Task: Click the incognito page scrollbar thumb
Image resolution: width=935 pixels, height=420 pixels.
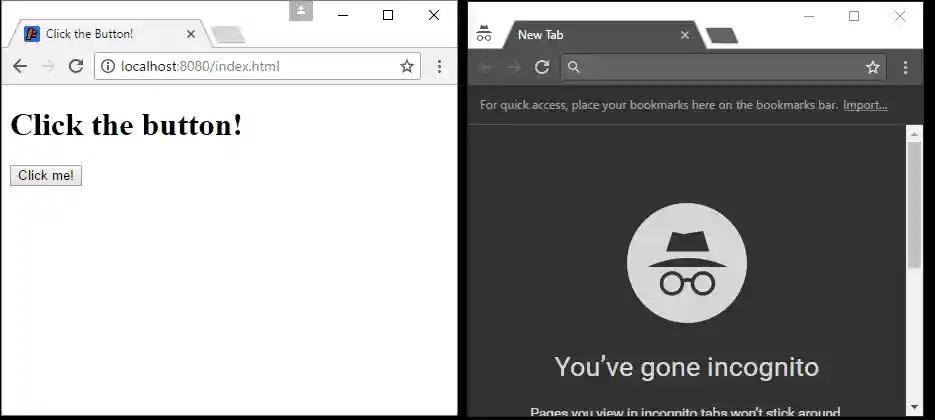Action: (x=915, y=205)
